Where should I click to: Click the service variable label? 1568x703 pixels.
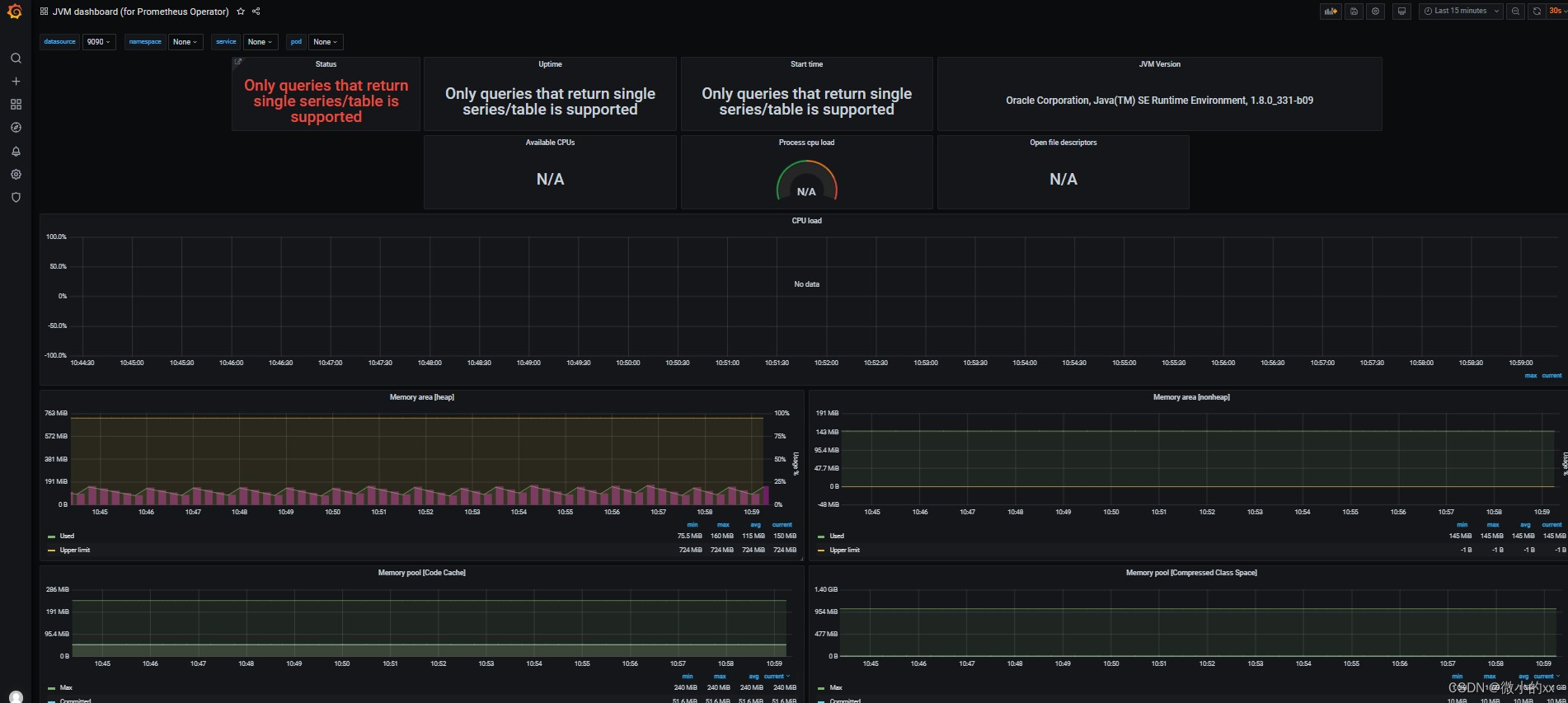[226, 42]
